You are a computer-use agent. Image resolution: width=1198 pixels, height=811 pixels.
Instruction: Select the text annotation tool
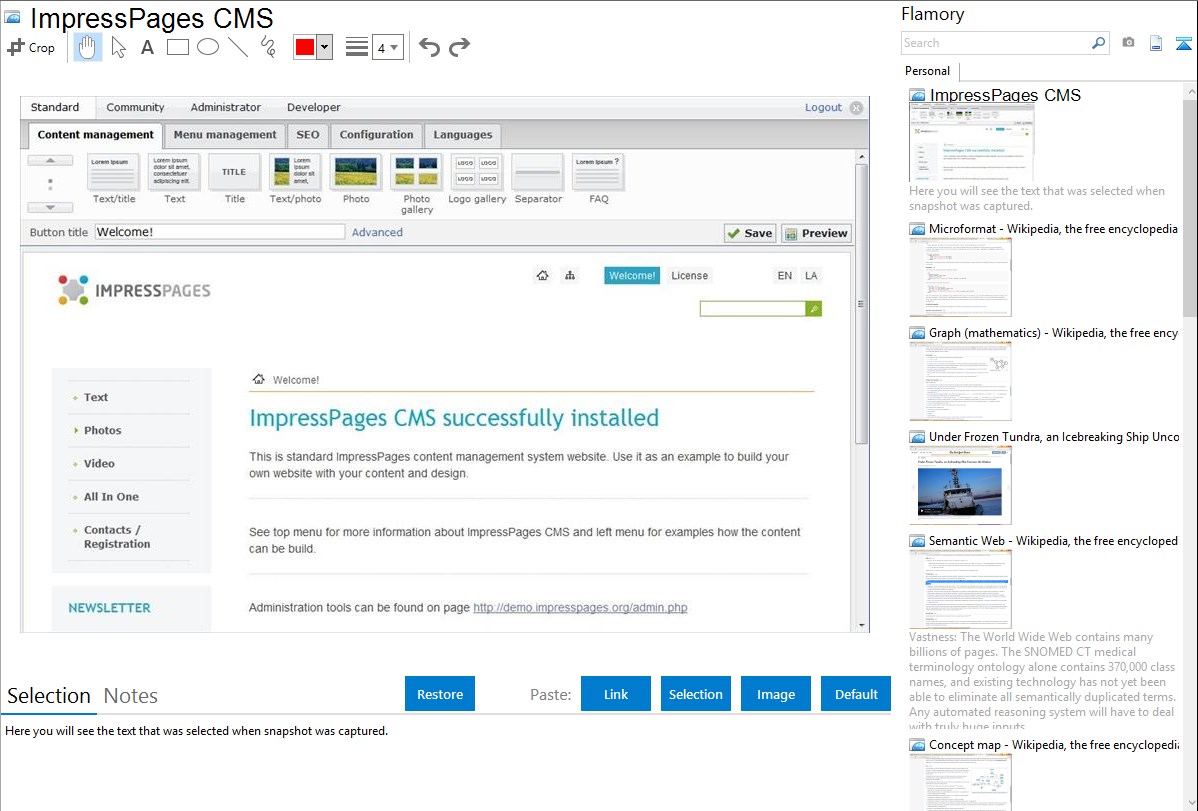point(147,47)
